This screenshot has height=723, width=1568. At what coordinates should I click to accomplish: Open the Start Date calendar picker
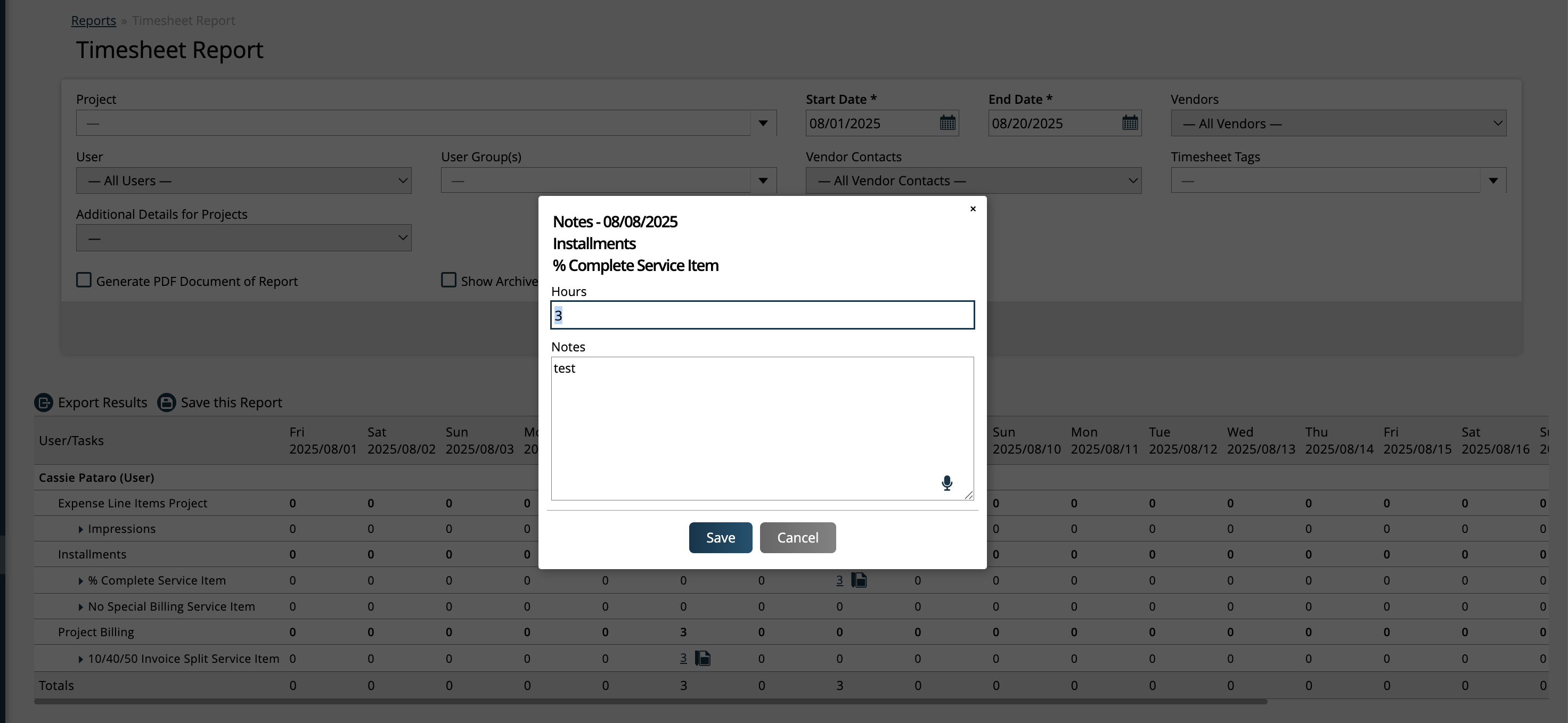tap(947, 123)
